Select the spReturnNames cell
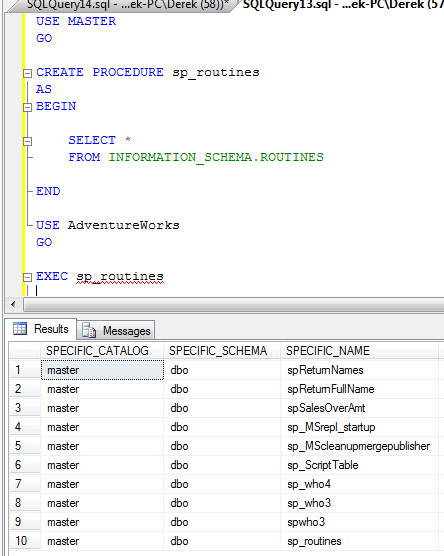 (x=359, y=370)
